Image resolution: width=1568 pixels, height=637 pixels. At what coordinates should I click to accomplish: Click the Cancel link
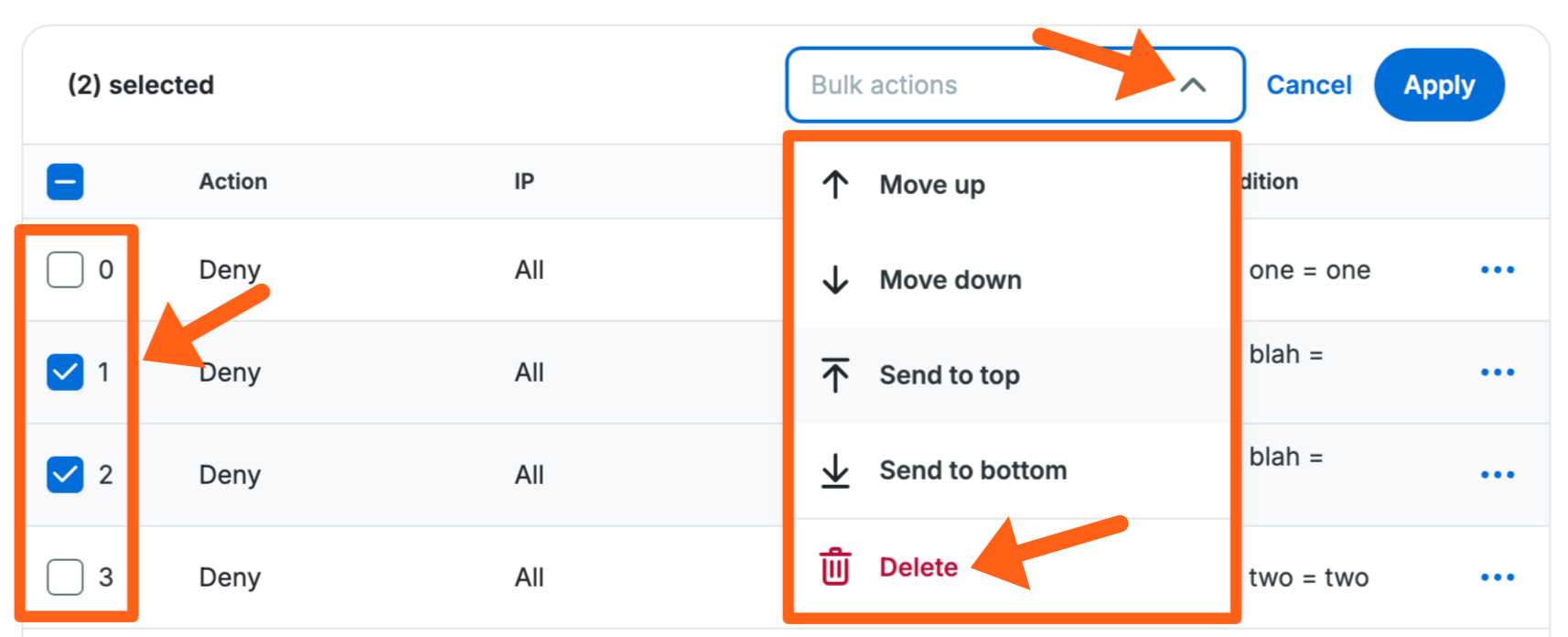tap(1308, 85)
